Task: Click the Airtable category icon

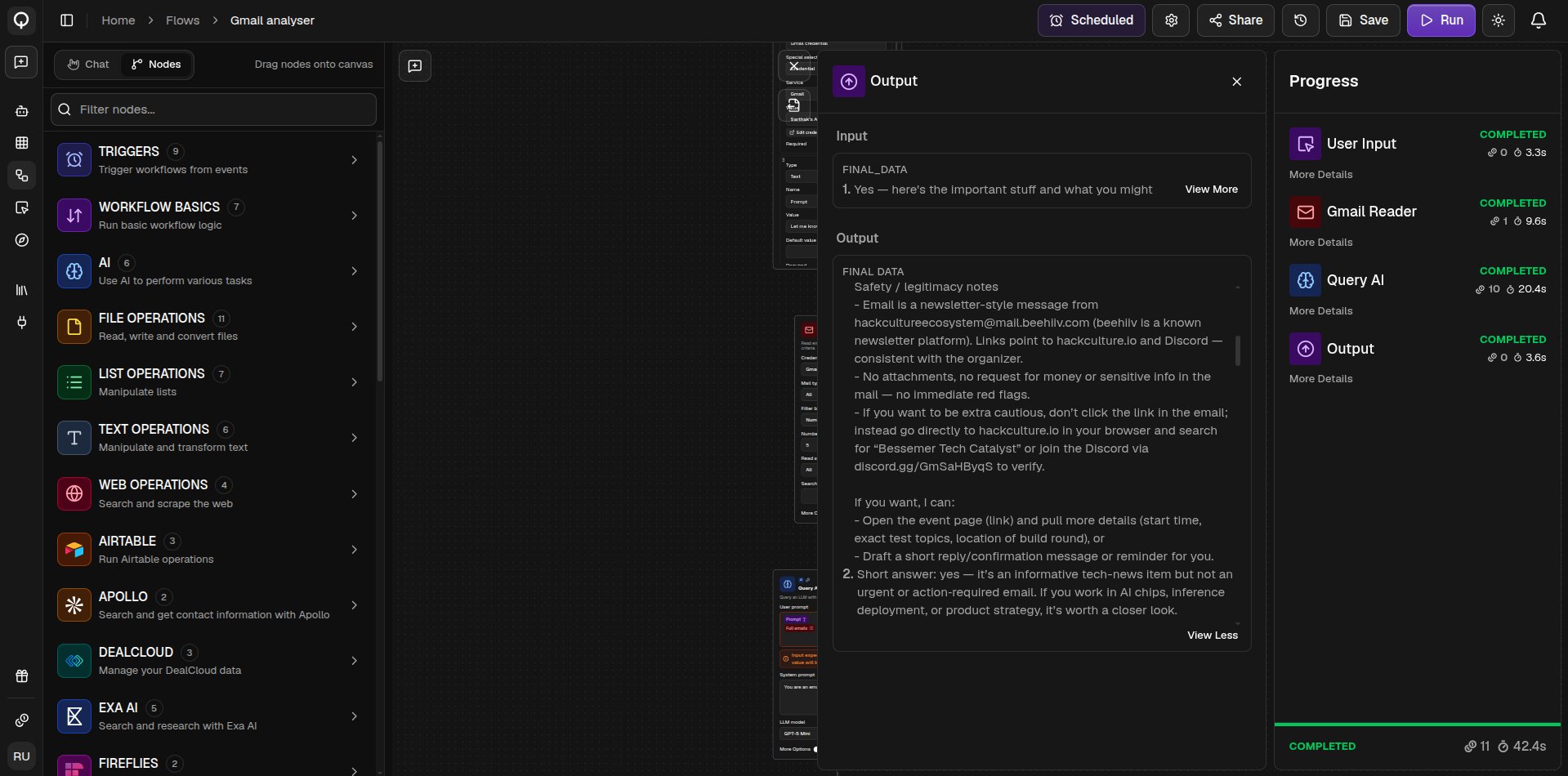Action: point(74,550)
